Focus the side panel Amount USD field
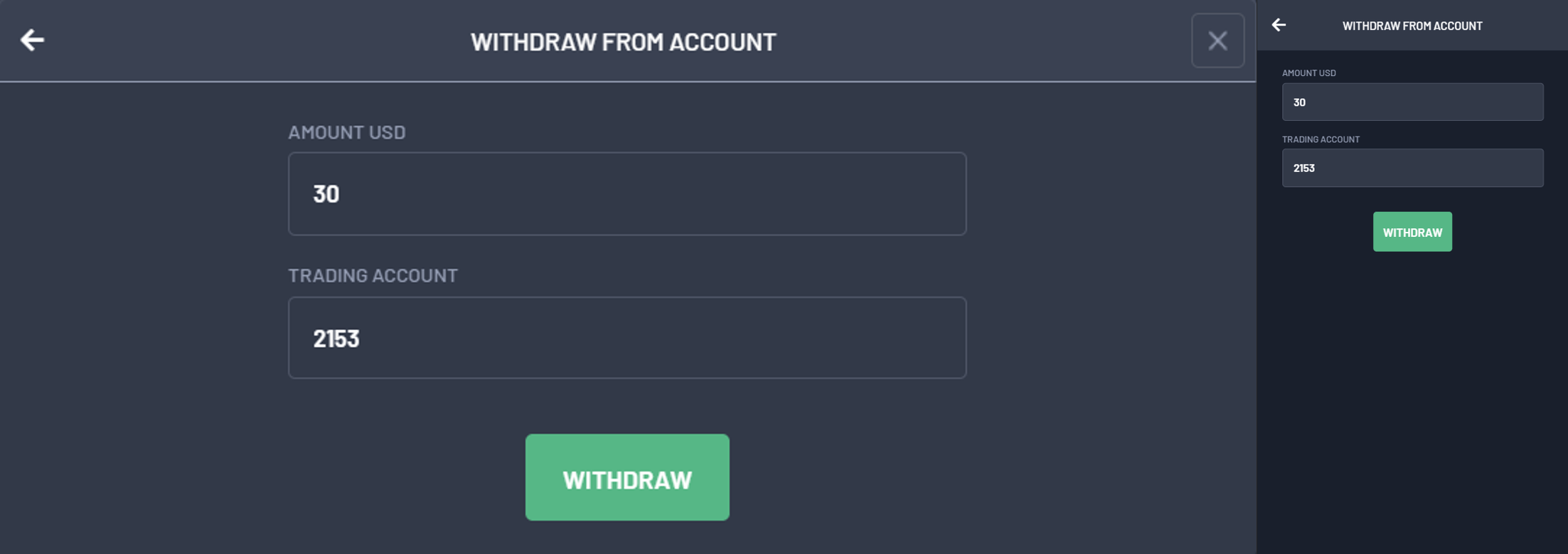This screenshot has width=1568, height=554. (1412, 102)
